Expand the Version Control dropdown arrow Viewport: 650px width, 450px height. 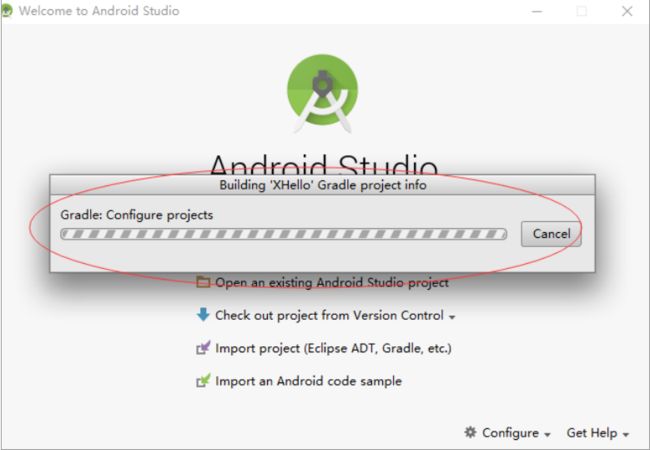tap(452, 317)
